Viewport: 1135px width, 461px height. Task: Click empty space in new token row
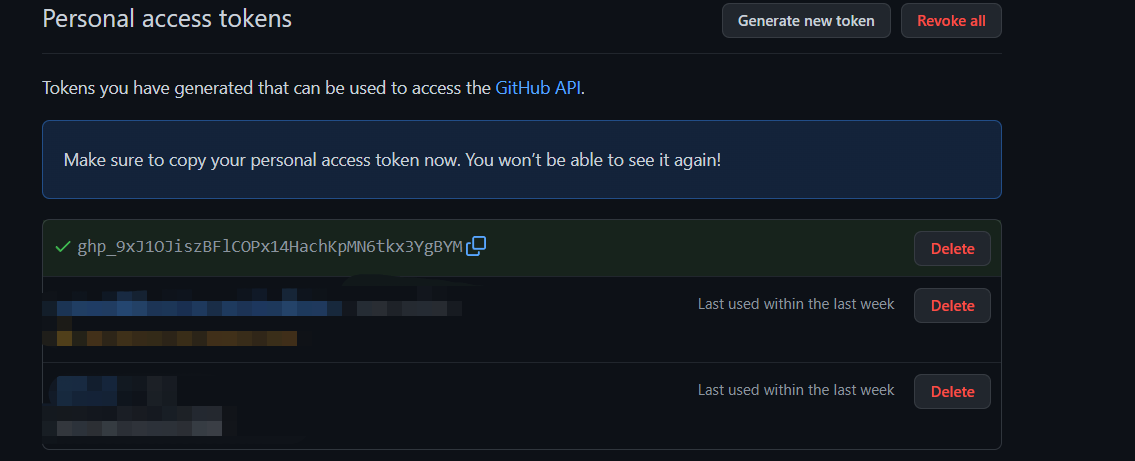click(695, 248)
